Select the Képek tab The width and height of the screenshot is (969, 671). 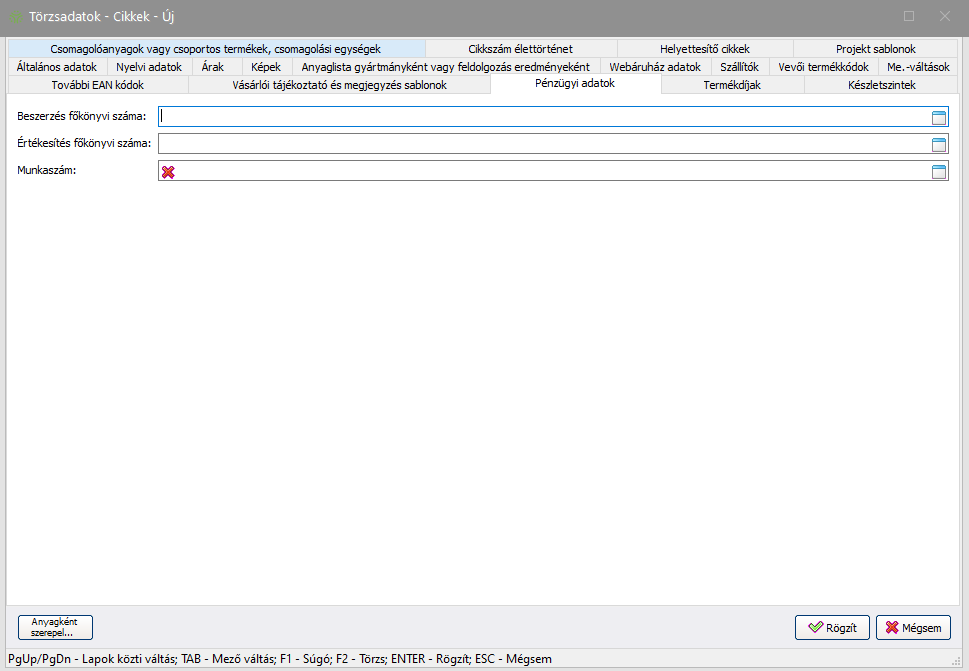click(x=266, y=67)
